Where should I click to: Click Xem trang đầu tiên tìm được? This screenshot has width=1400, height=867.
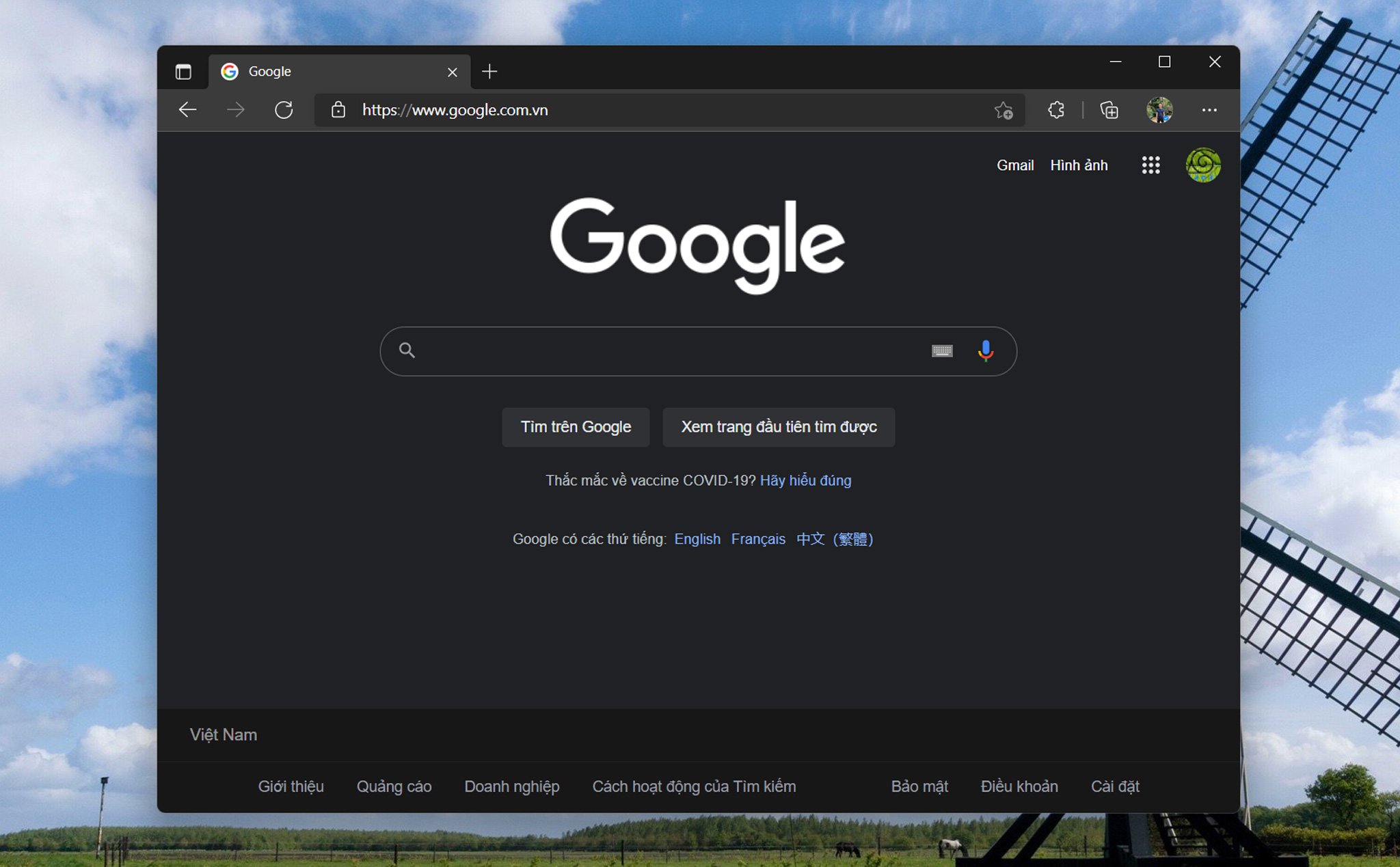779,427
